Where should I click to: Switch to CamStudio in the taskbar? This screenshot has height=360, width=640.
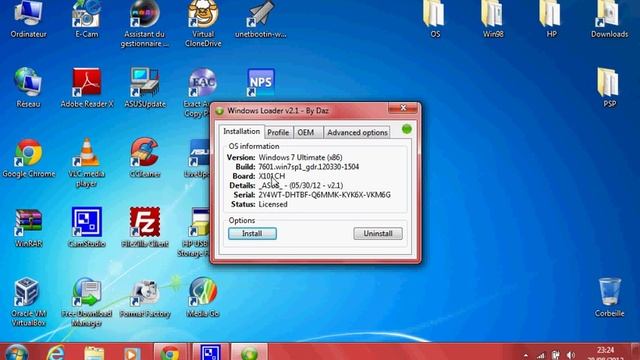tap(210, 353)
